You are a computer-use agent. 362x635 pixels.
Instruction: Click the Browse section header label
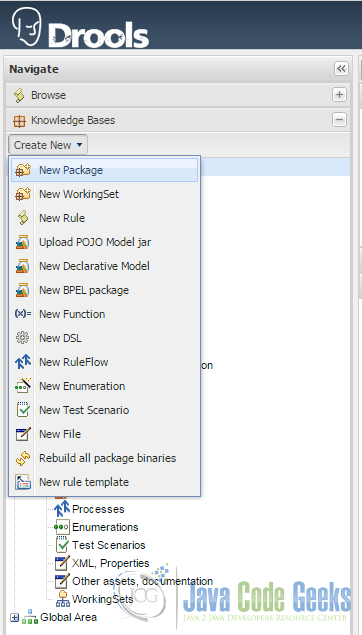coord(48,95)
